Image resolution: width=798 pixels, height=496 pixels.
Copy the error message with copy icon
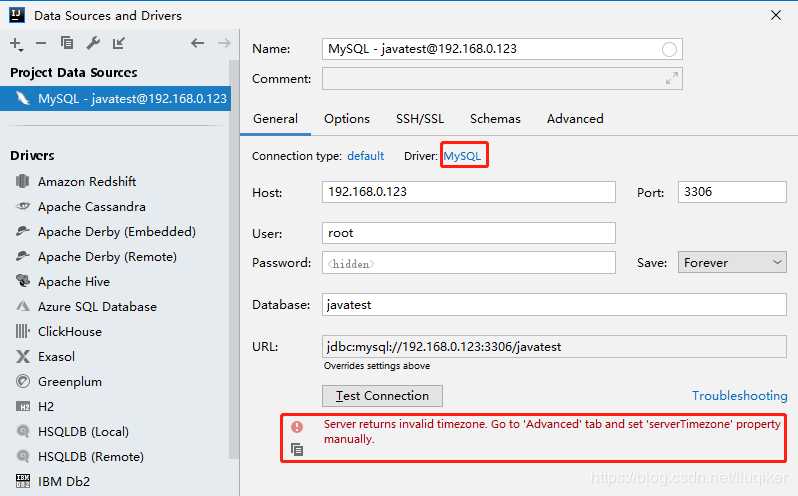(297, 450)
